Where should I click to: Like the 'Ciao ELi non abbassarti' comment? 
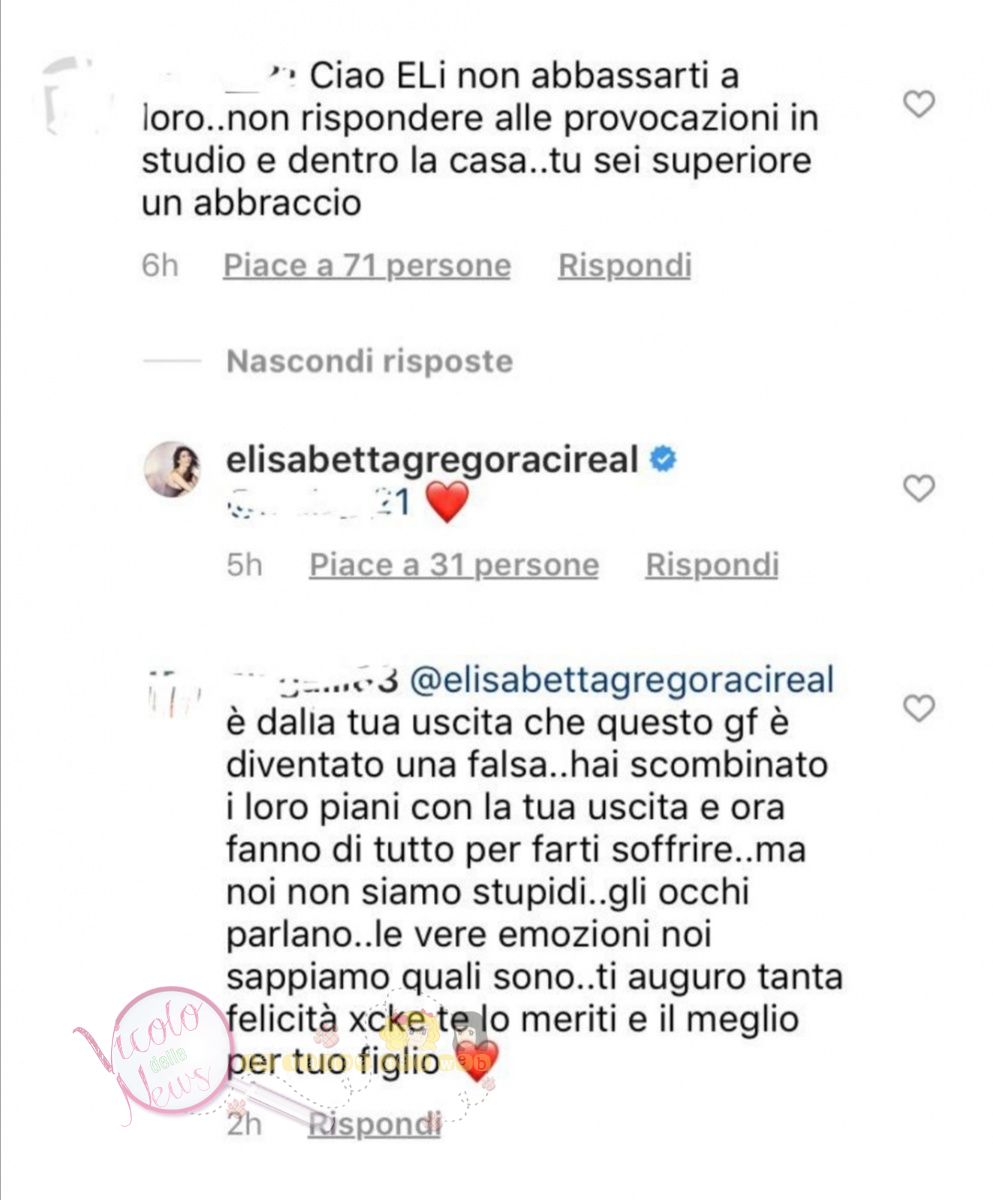tap(918, 104)
